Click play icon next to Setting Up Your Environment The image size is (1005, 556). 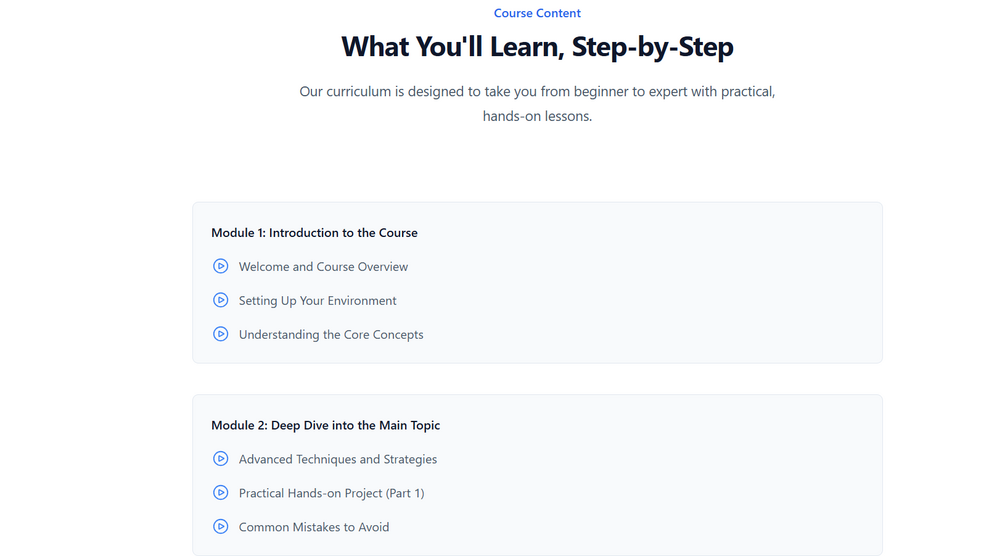click(x=221, y=300)
